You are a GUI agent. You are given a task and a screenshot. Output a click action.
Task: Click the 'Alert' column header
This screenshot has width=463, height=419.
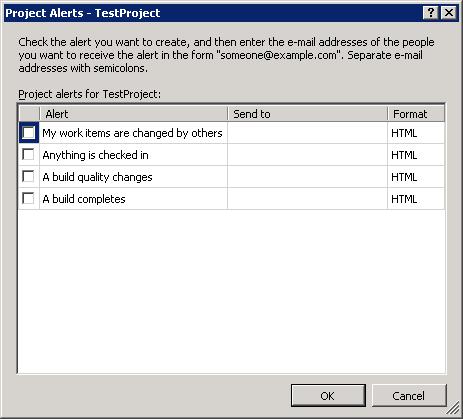[133, 114]
